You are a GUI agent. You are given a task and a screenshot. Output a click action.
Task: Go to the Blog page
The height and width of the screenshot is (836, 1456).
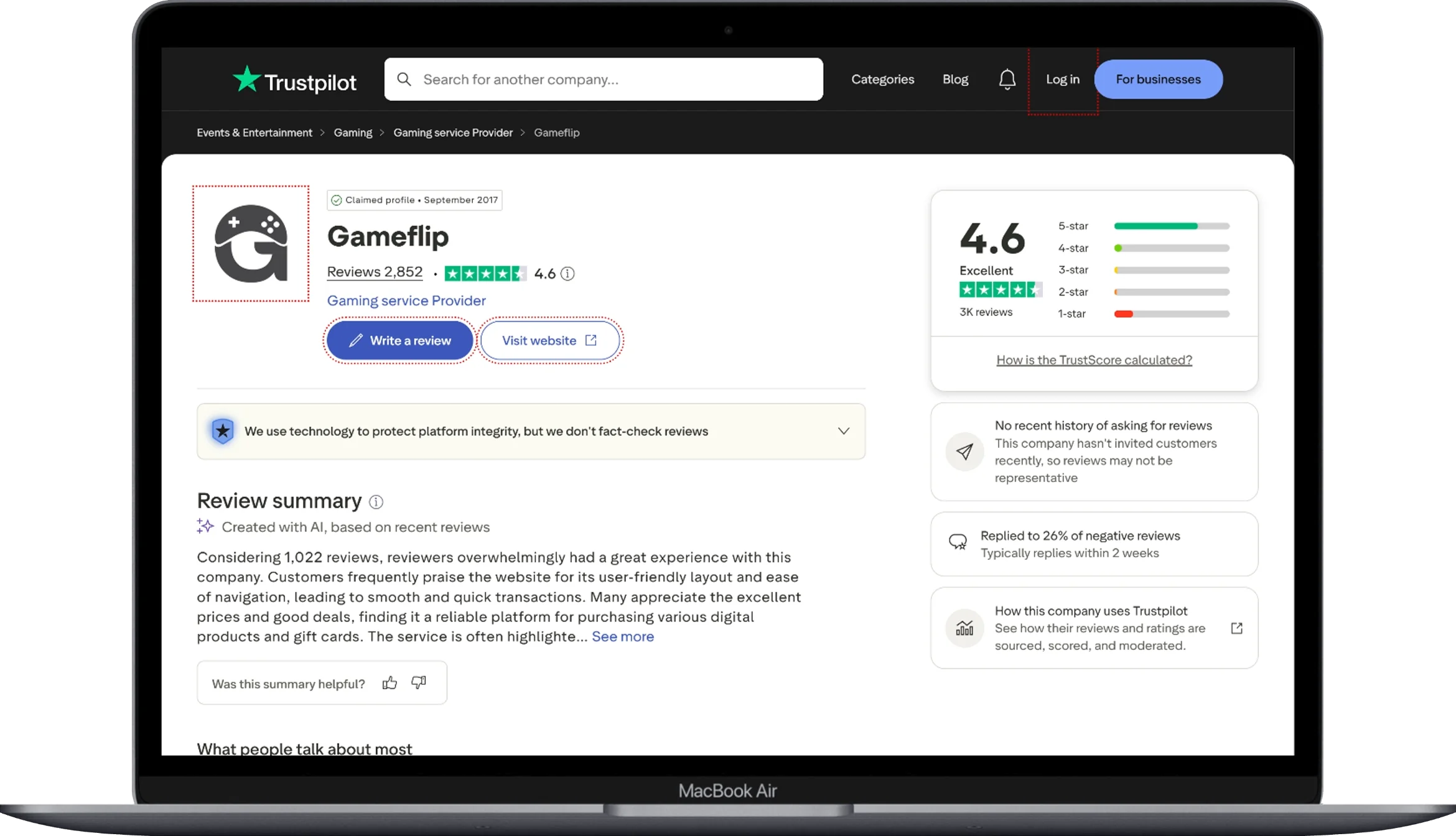tap(955, 79)
